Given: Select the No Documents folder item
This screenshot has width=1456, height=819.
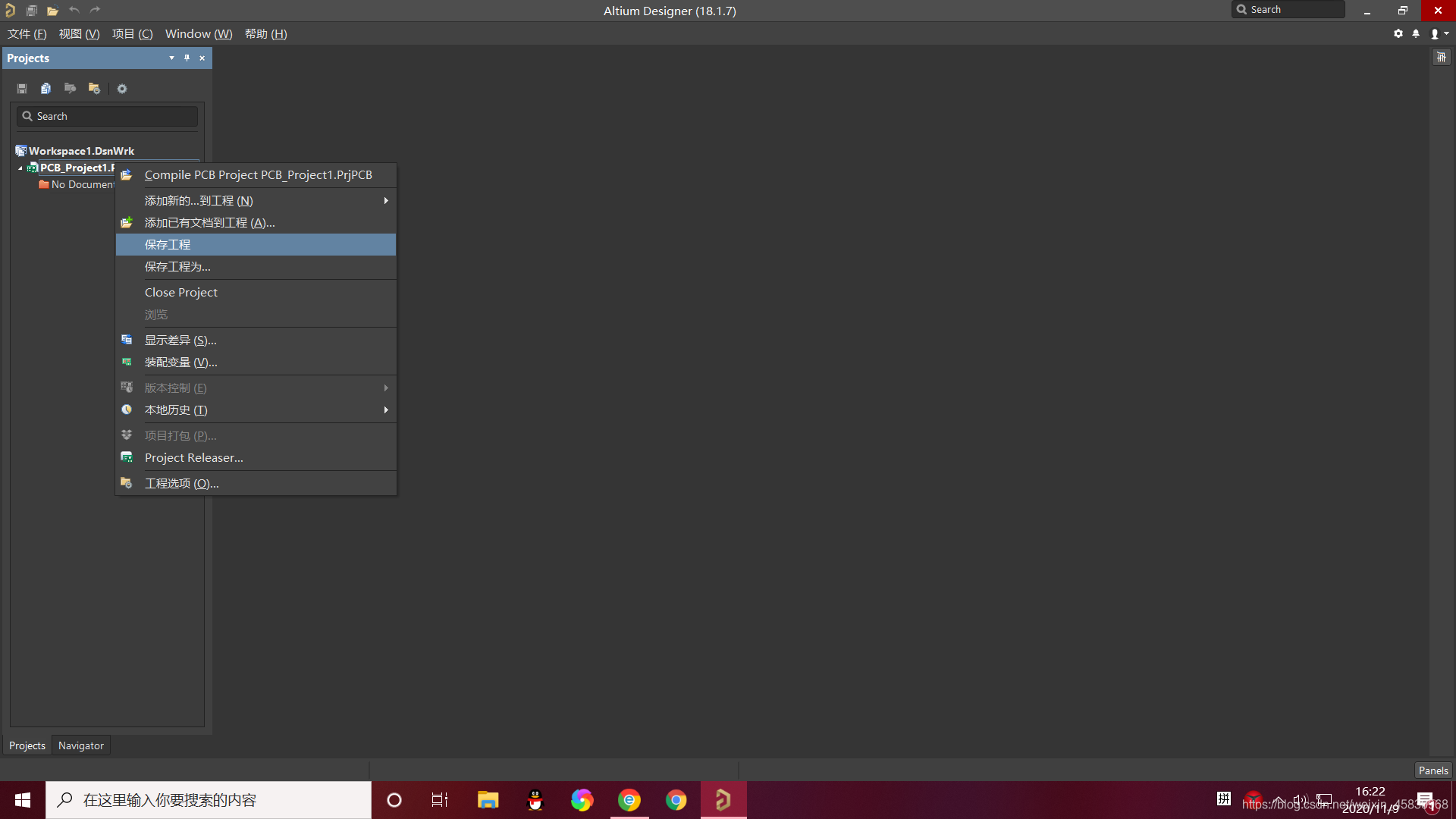Looking at the screenshot, I should click(x=77, y=184).
